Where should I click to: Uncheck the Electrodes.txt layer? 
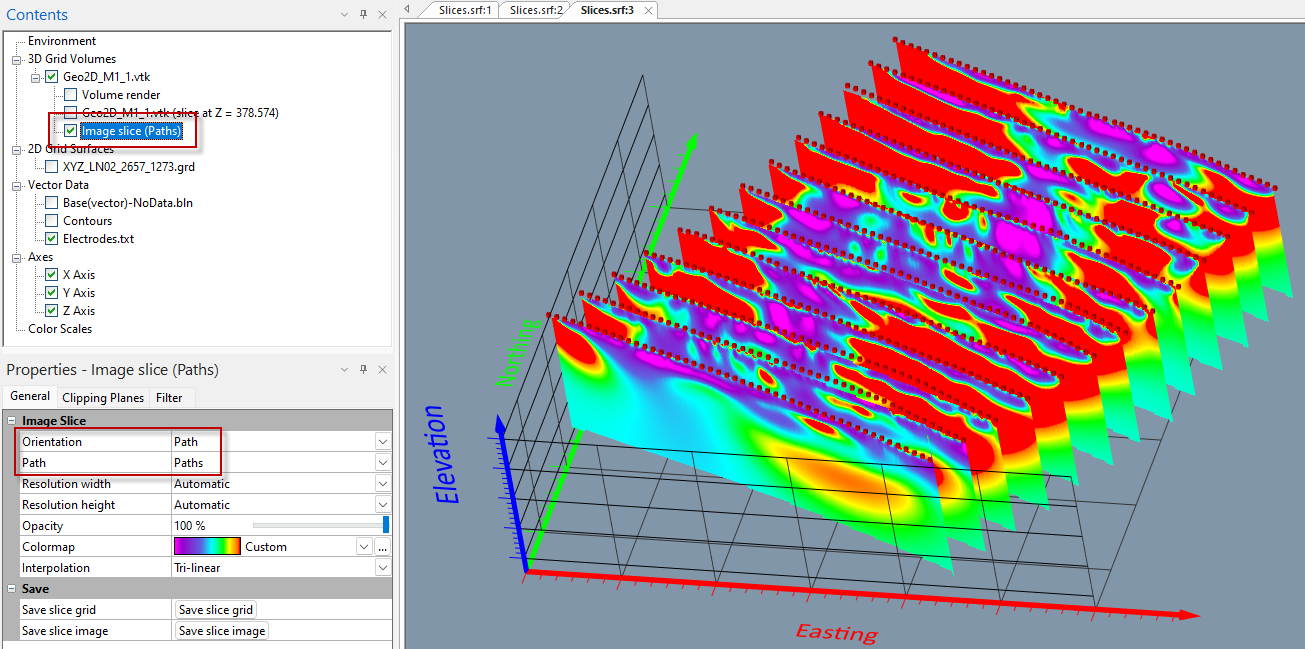click(x=52, y=239)
